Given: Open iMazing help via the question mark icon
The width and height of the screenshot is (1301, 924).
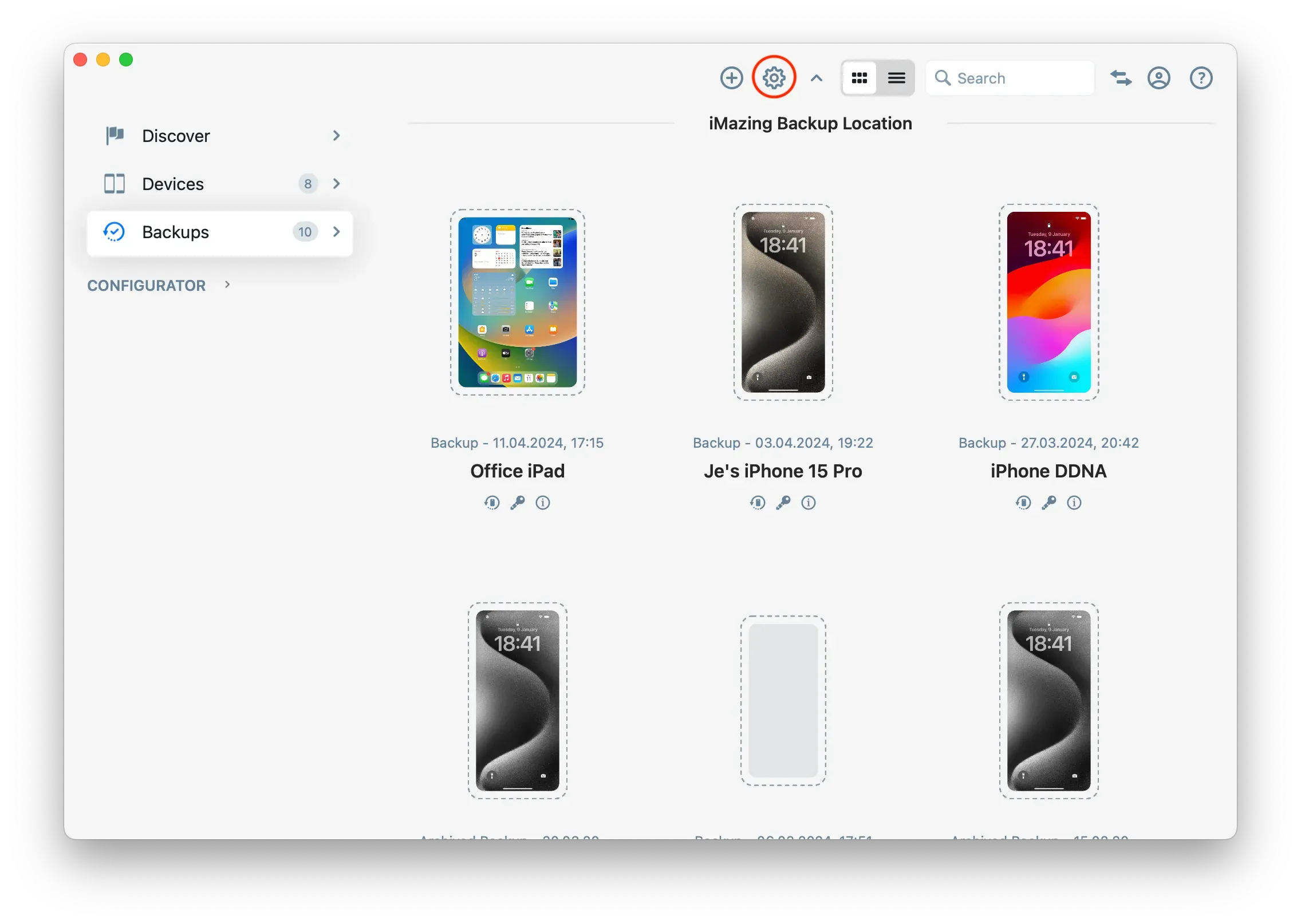Looking at the screenshot, I should coord(1201,78).
